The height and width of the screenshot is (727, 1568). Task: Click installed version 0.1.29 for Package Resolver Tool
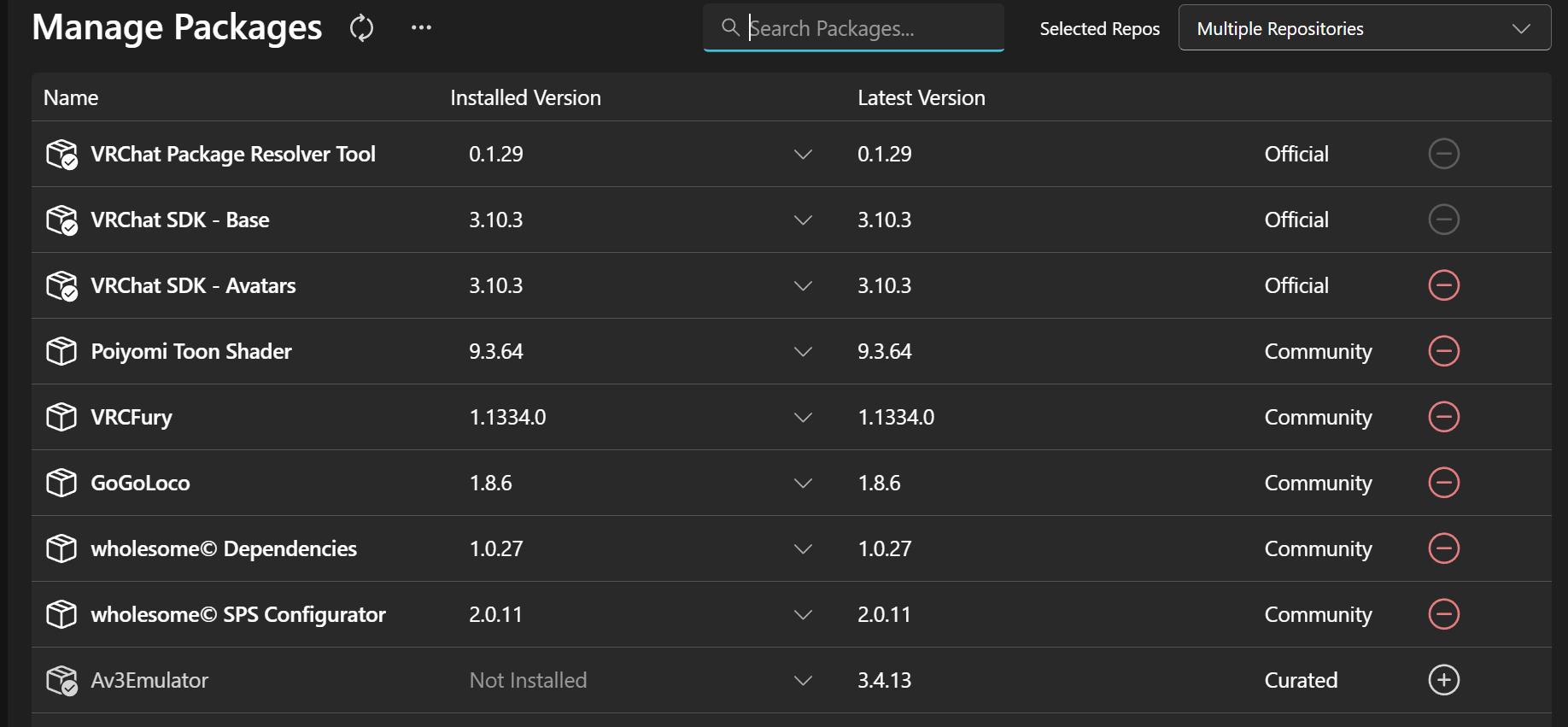click(495, 154)
